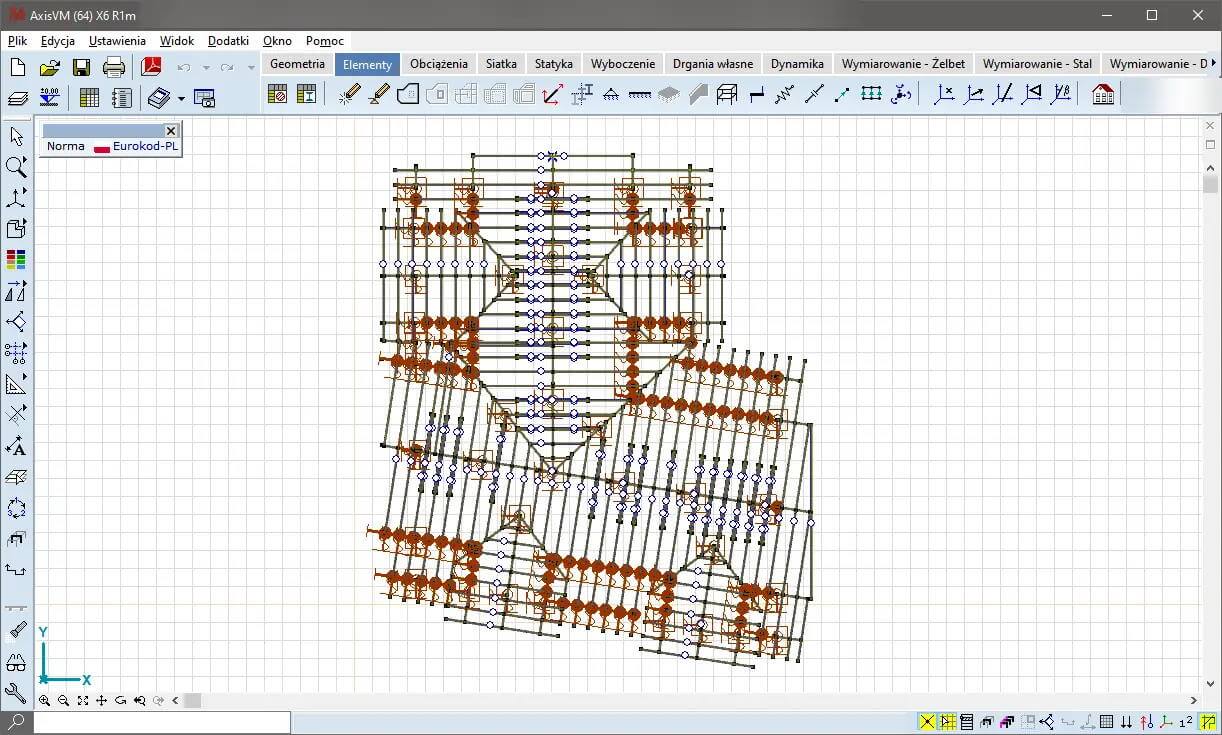Image resolution: width=1222 pixels, height=735 pixels.
Task: Expand the layers book dropdown arrow
Action: click(181, 98)
